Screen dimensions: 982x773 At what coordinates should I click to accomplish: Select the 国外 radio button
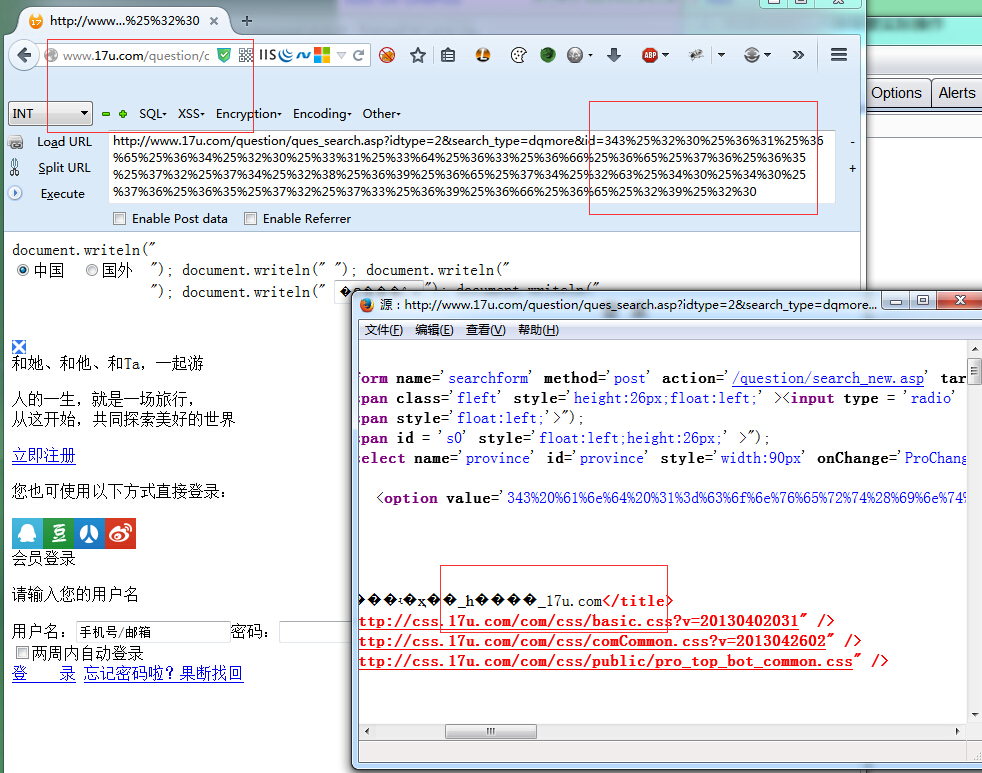click(91, 270)
